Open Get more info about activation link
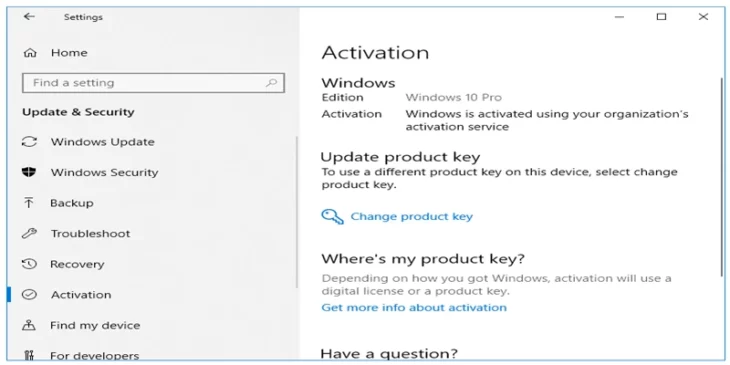Viewport: 730px width, 365px height. 414,307
